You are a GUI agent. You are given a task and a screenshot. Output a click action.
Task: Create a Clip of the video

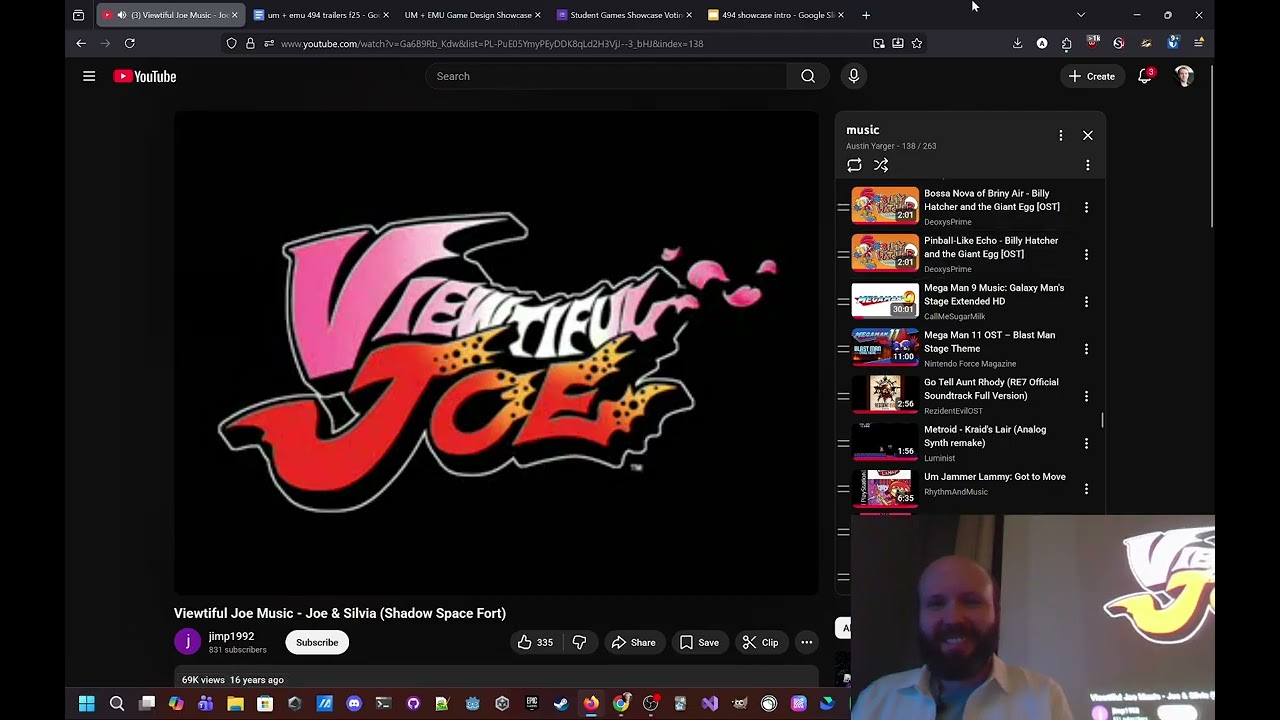pyautogui.click(x=760, y=642)
